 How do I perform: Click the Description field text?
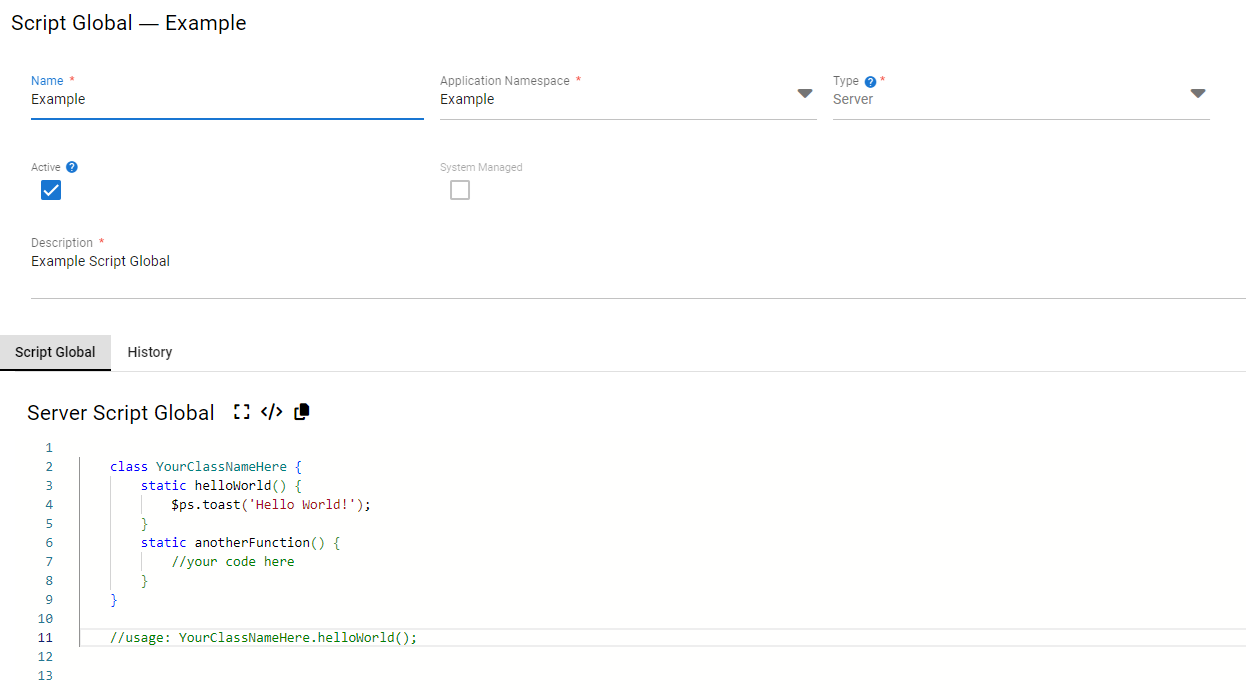coord(100,261)
